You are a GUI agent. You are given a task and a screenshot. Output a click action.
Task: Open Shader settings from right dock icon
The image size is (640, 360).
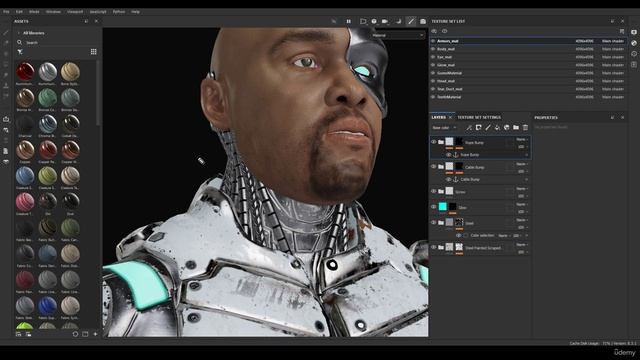pos(634,43)
